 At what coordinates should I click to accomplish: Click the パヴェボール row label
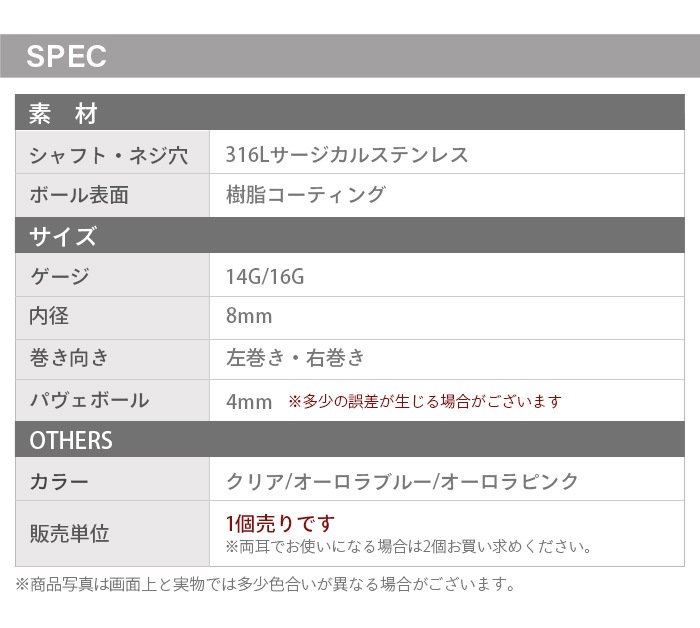(89, 400)
